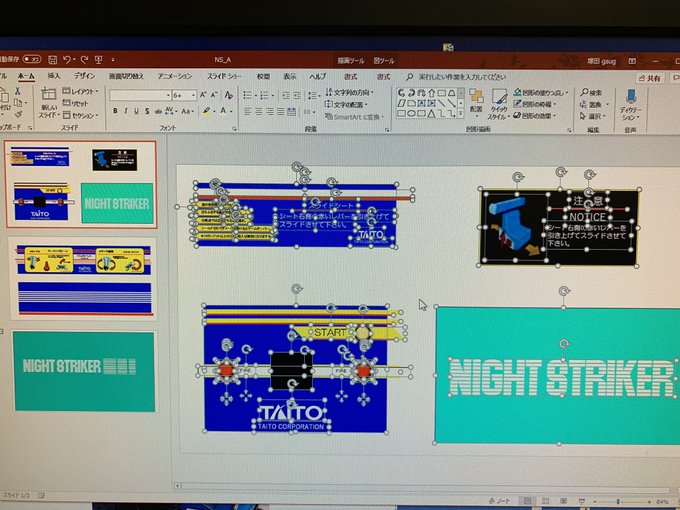Open Quick Styles (クイックスタイル) button
Image resolution: width=680 pixels, height=510 pixels.
click(x=499, y=104)
